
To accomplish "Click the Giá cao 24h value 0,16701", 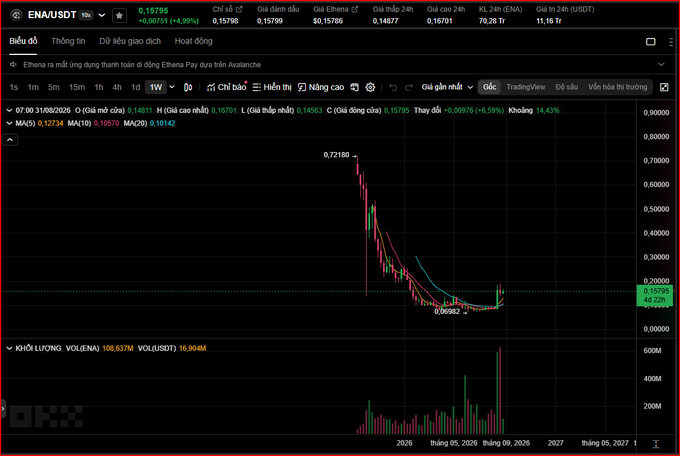I will [x=439, y=21].
